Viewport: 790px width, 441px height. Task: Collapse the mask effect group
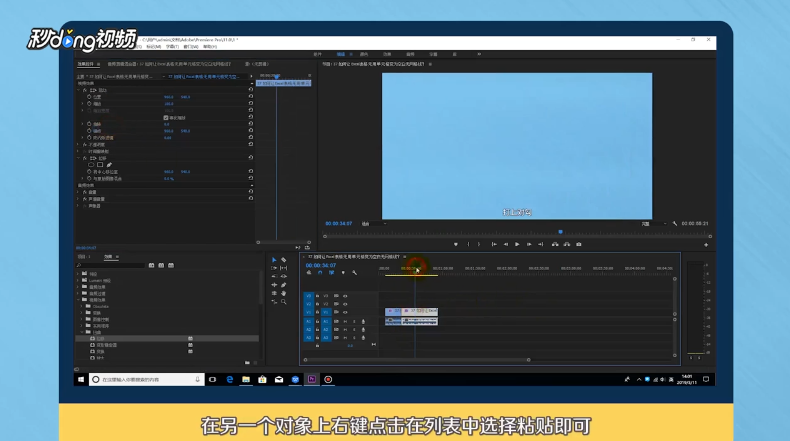coord(79,158)
